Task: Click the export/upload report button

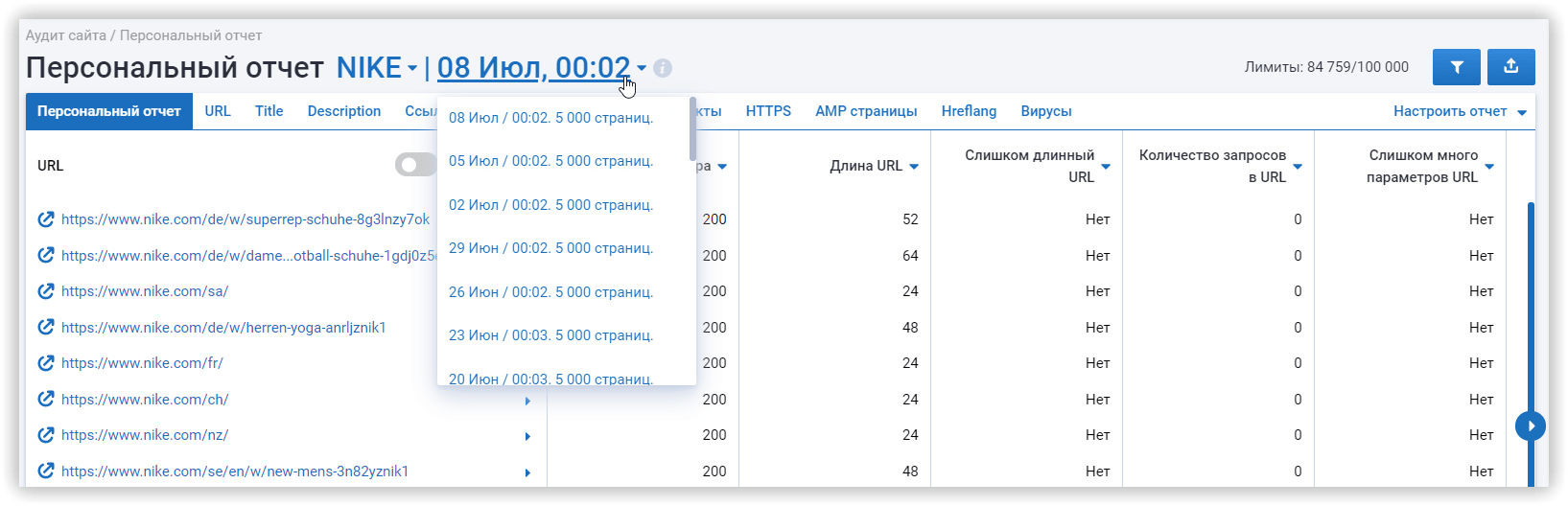Action: click(1510, 67)
